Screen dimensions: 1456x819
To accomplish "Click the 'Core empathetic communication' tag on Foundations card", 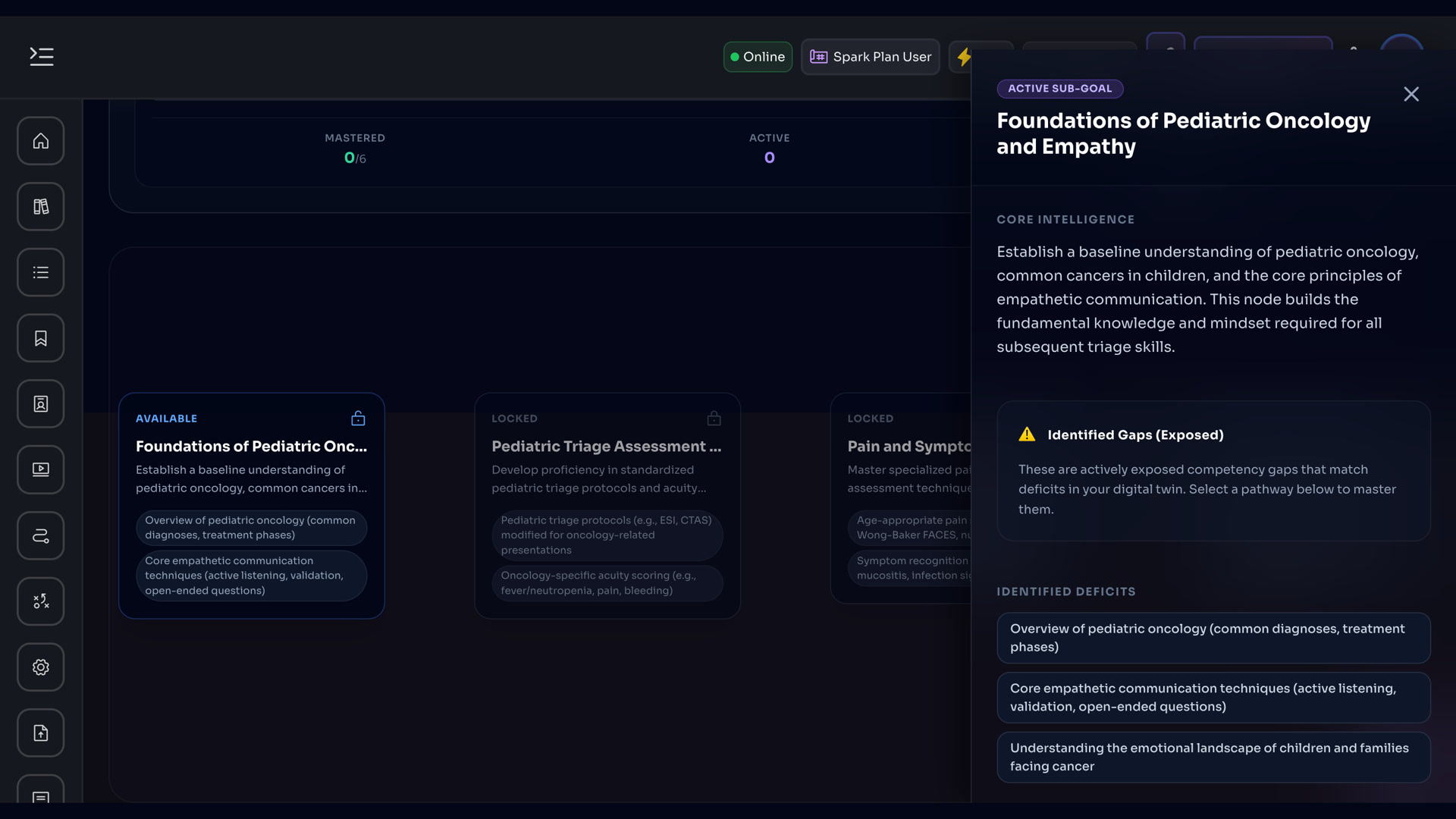I will tap(252, 576).
